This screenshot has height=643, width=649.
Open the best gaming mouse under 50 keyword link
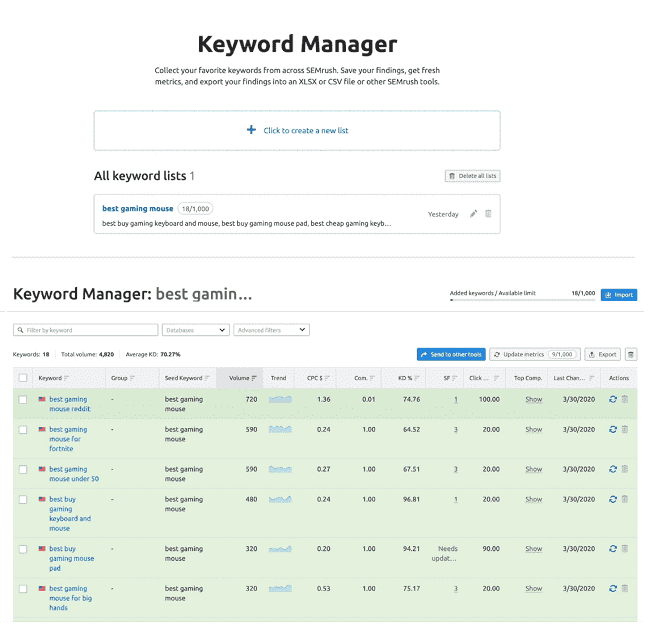coord(74,474)
